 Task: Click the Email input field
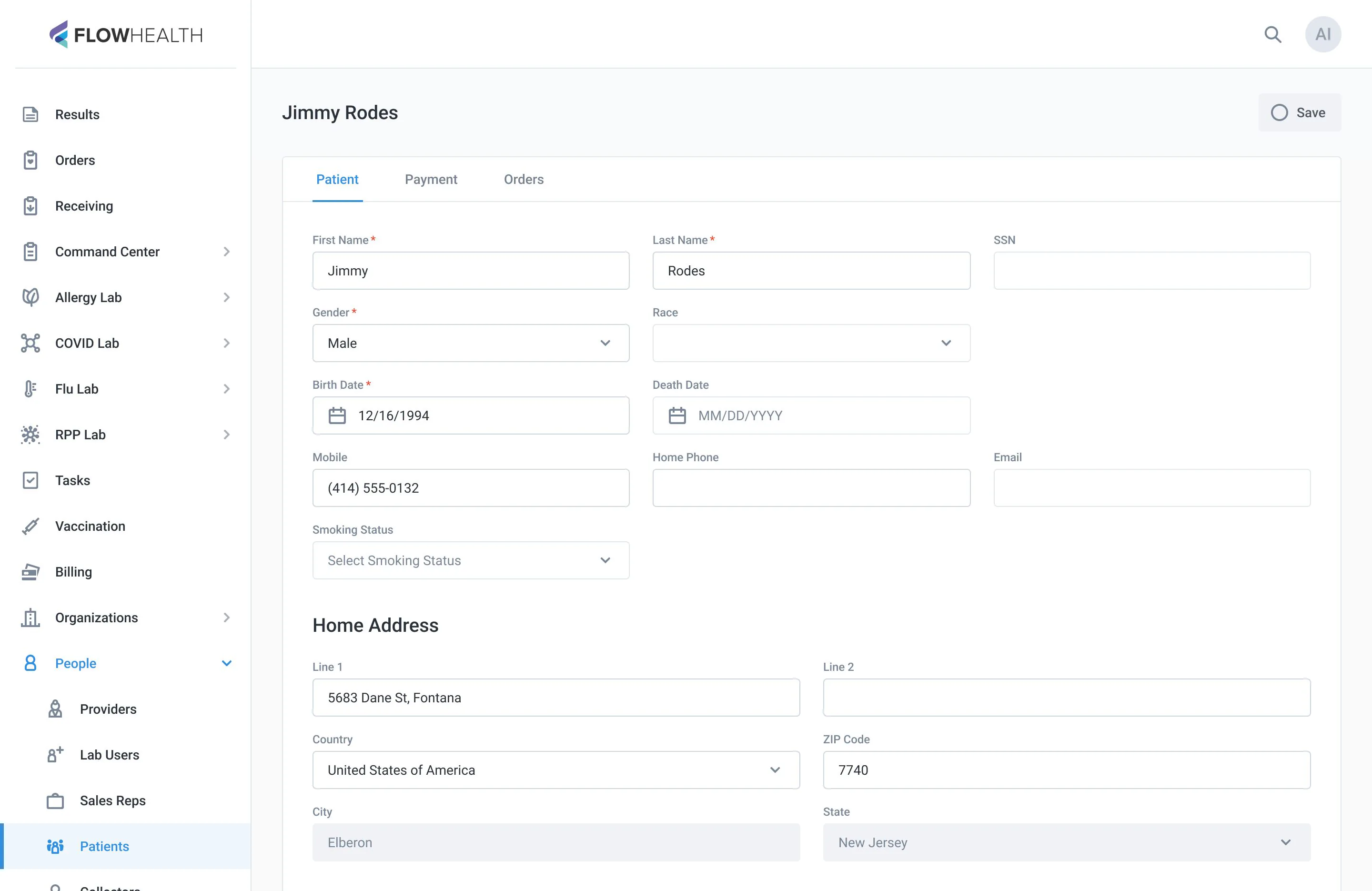pyautogui.click(x=1152, y=488)
